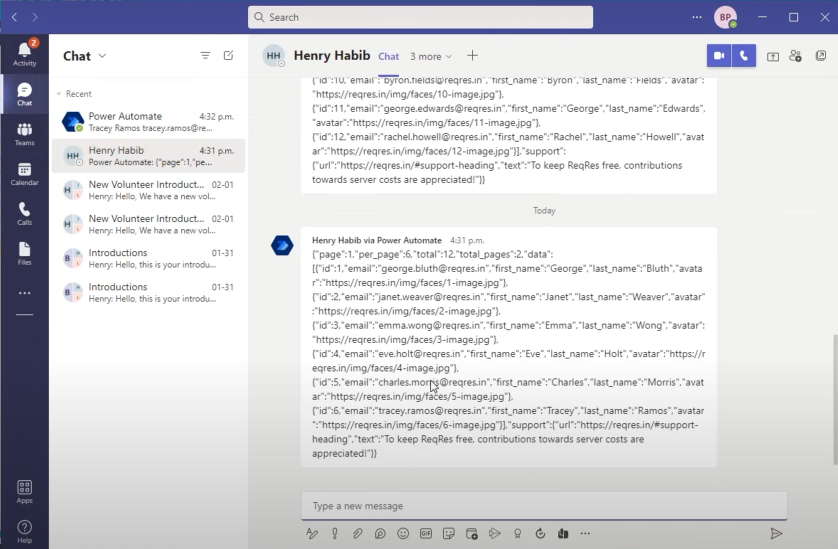Click the Updates circular arrow icon
Image resolution: width=838 pixels, height=549 pixels.
[540, 533]
